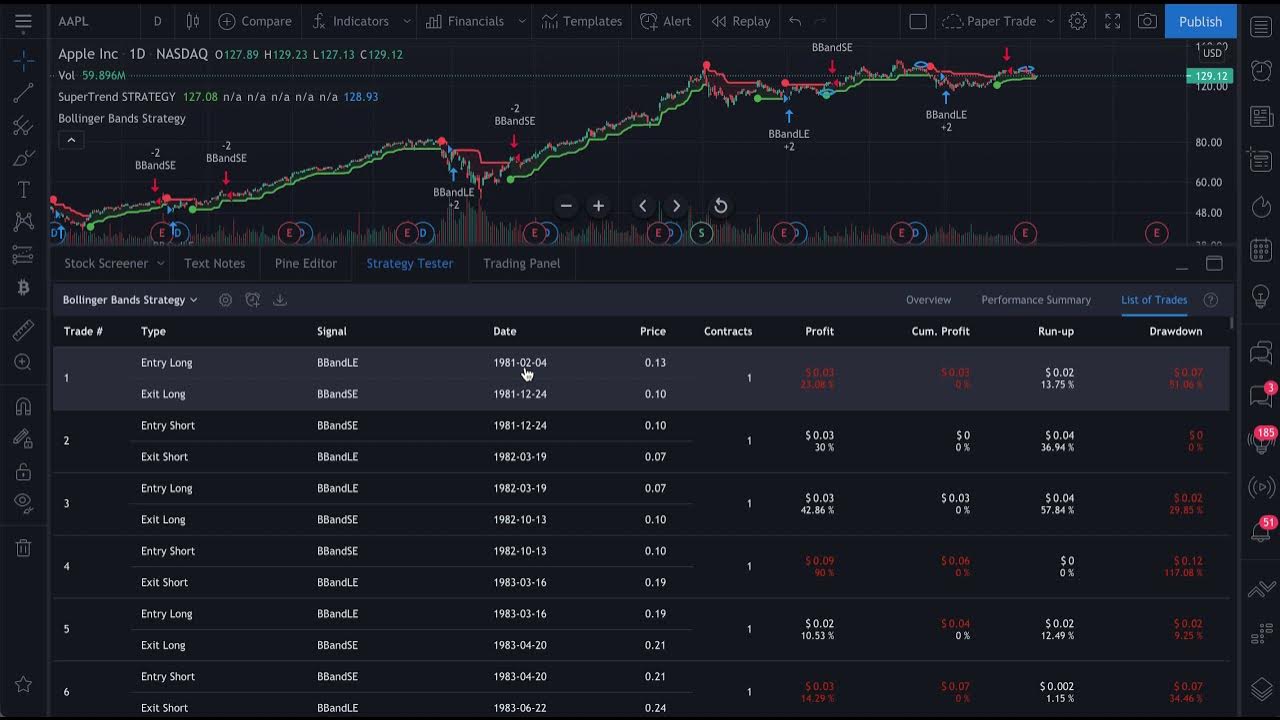The width and height of the screenshot is (1280, 720).
Task: Toggle lock all drawing tools
Action: 23,470
